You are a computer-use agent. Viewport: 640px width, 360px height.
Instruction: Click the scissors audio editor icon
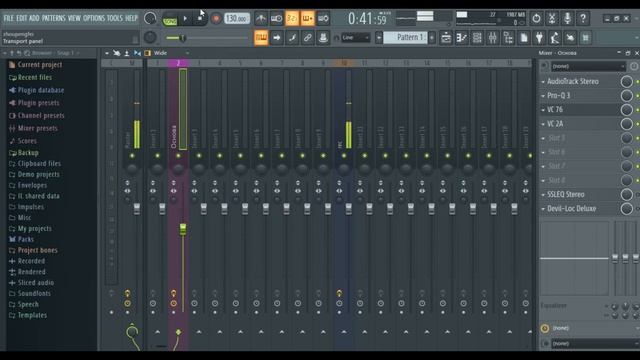(552, 18)
